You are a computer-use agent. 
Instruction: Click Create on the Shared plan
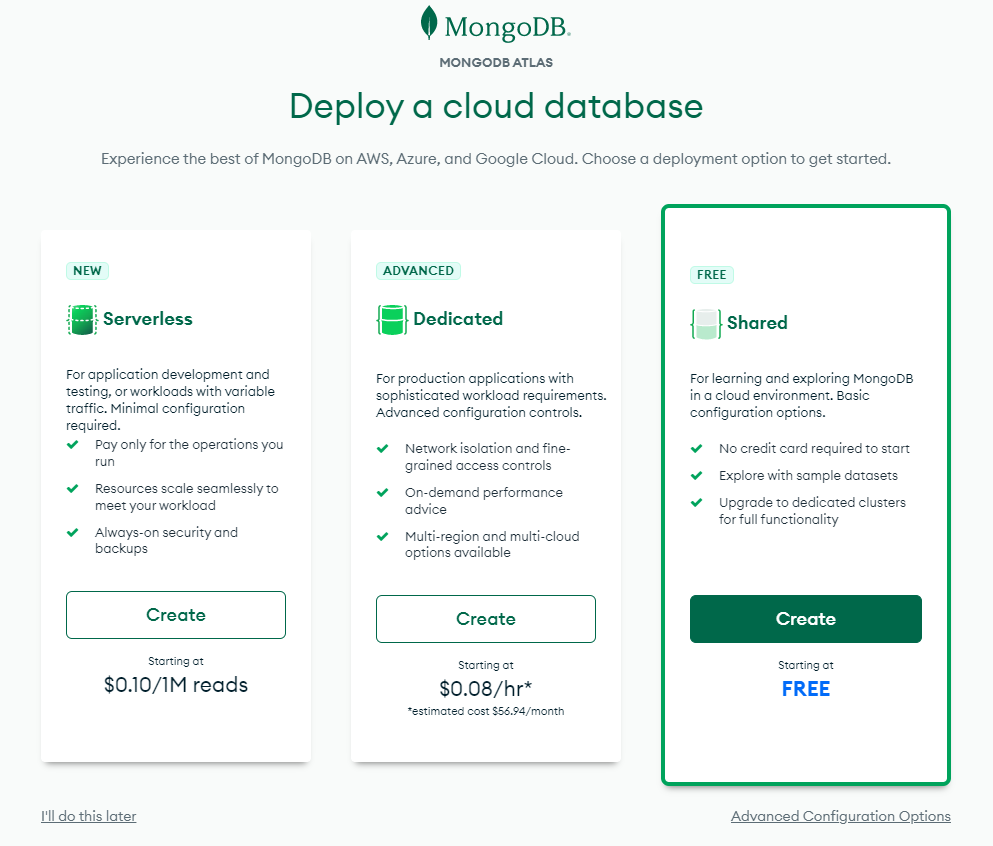click(x=806, y=619)
